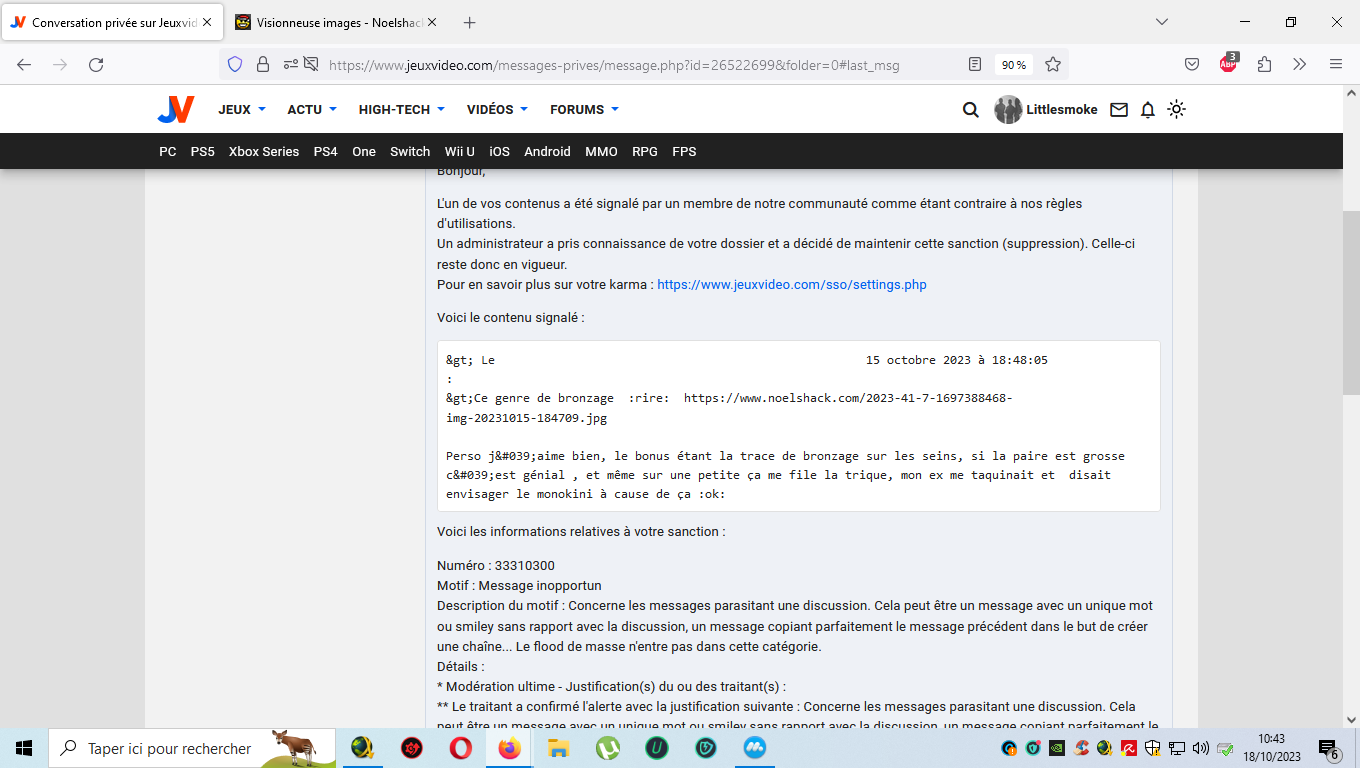
Task: Open Opera from the Windows taskbar
Action: tap(461, 748)
